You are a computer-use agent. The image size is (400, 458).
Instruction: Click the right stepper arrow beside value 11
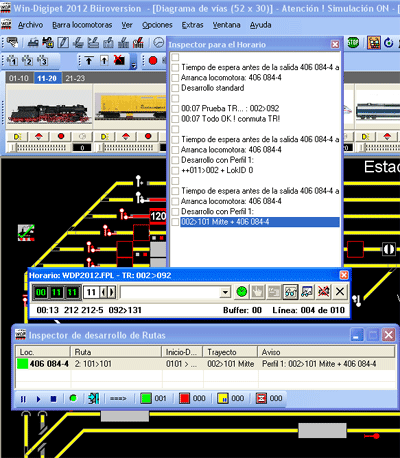112,293
